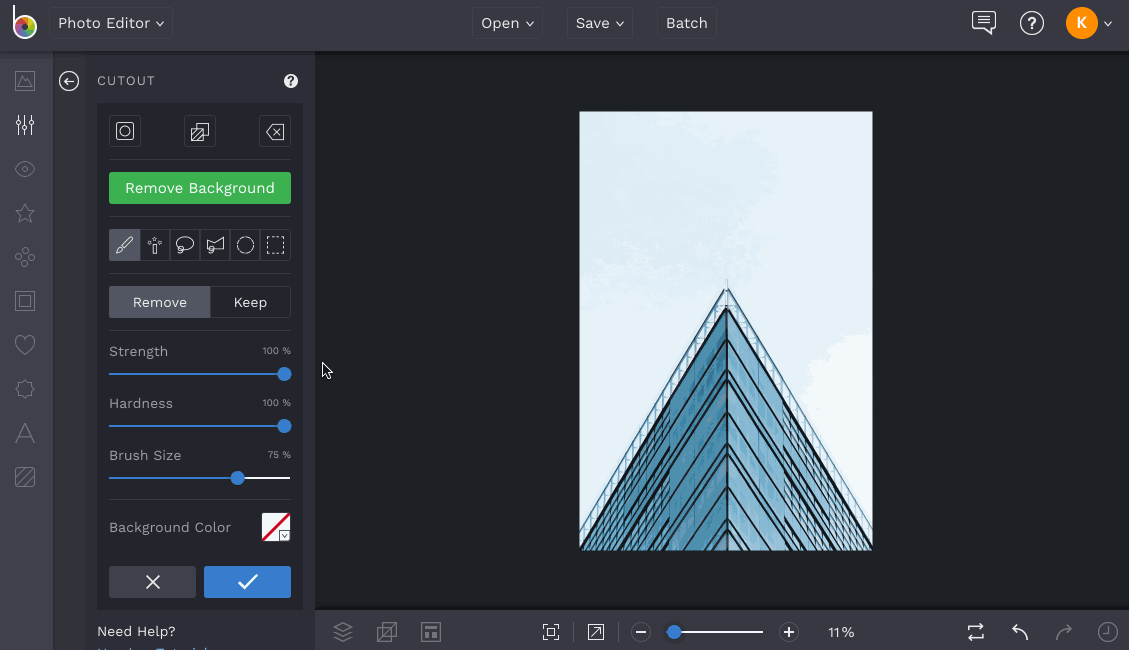Click the zoom level slider handle

674,632
